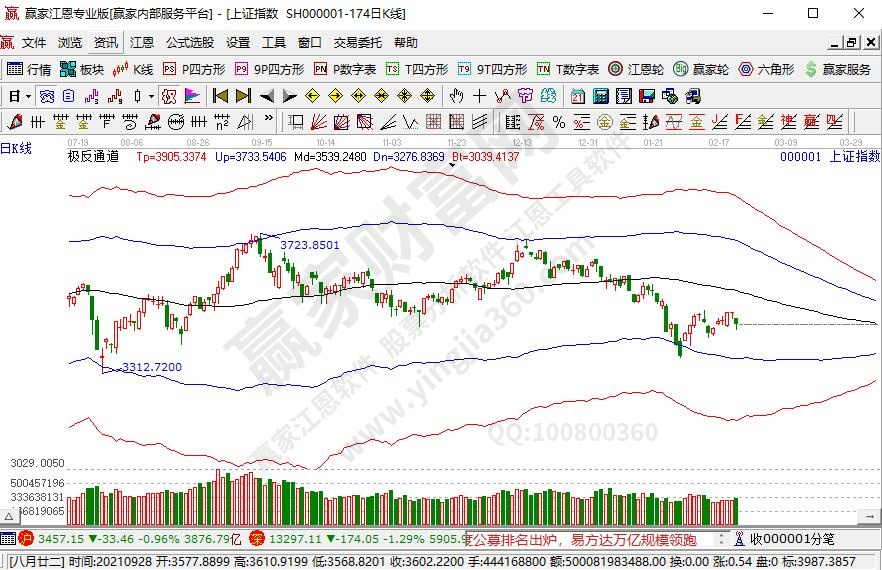
Task: Toggle the 极反通道 indicator button
Action: click(93, 156)
